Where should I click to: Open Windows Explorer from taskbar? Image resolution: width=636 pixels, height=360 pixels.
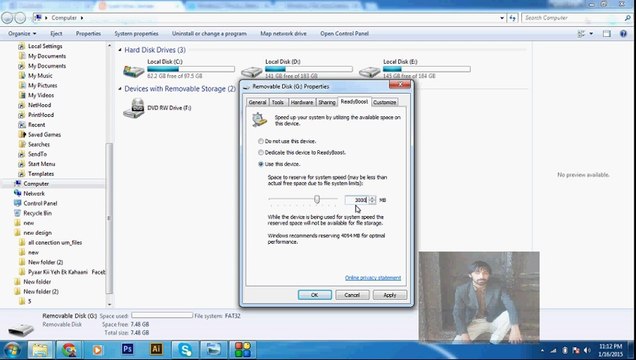tap(40, 349)
